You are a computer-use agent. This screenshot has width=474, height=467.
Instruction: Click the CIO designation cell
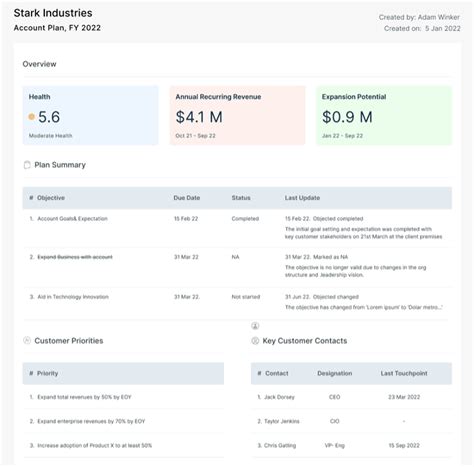[335, 421]
